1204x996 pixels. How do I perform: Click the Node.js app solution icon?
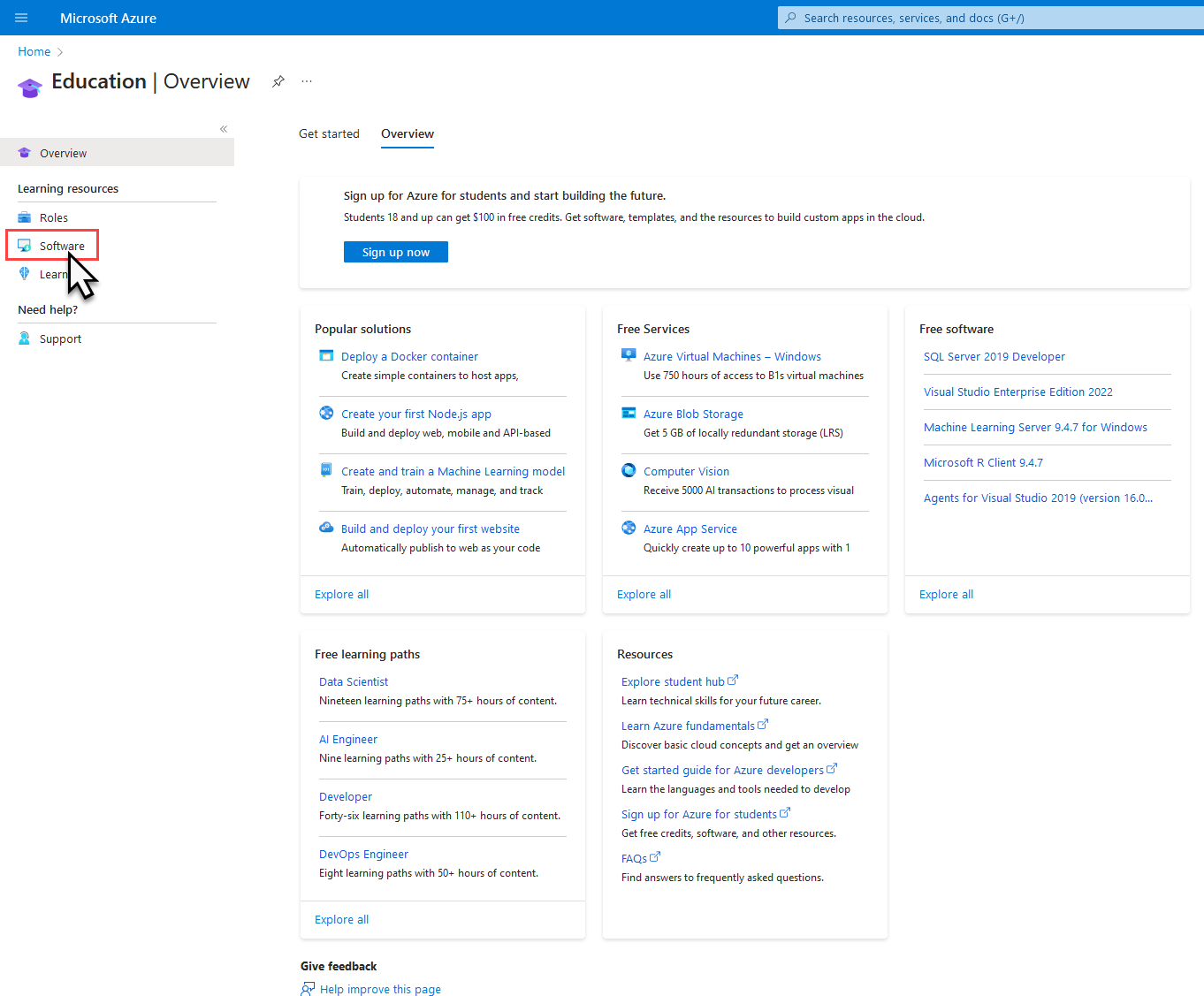(326, 413)
